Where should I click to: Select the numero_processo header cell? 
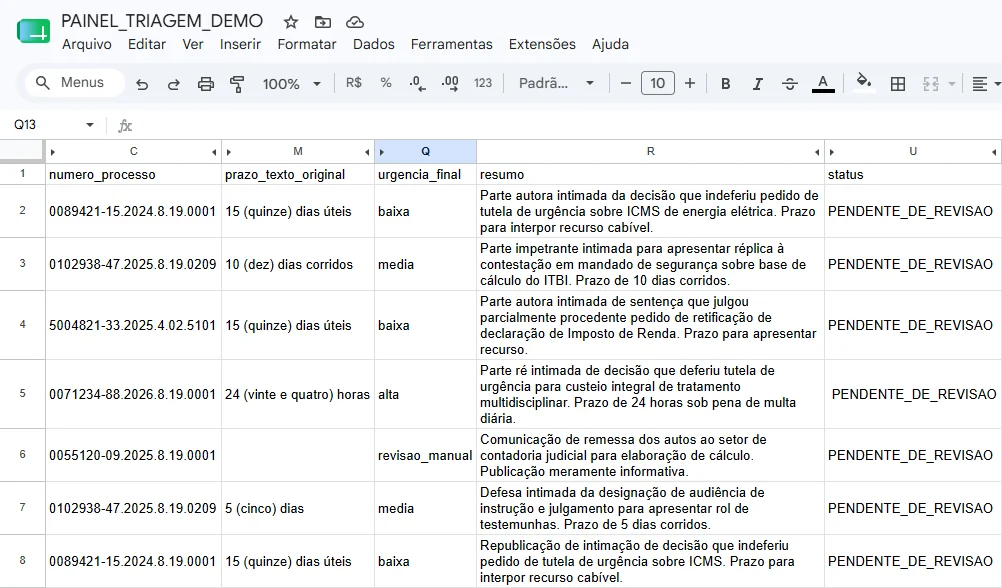134,174
